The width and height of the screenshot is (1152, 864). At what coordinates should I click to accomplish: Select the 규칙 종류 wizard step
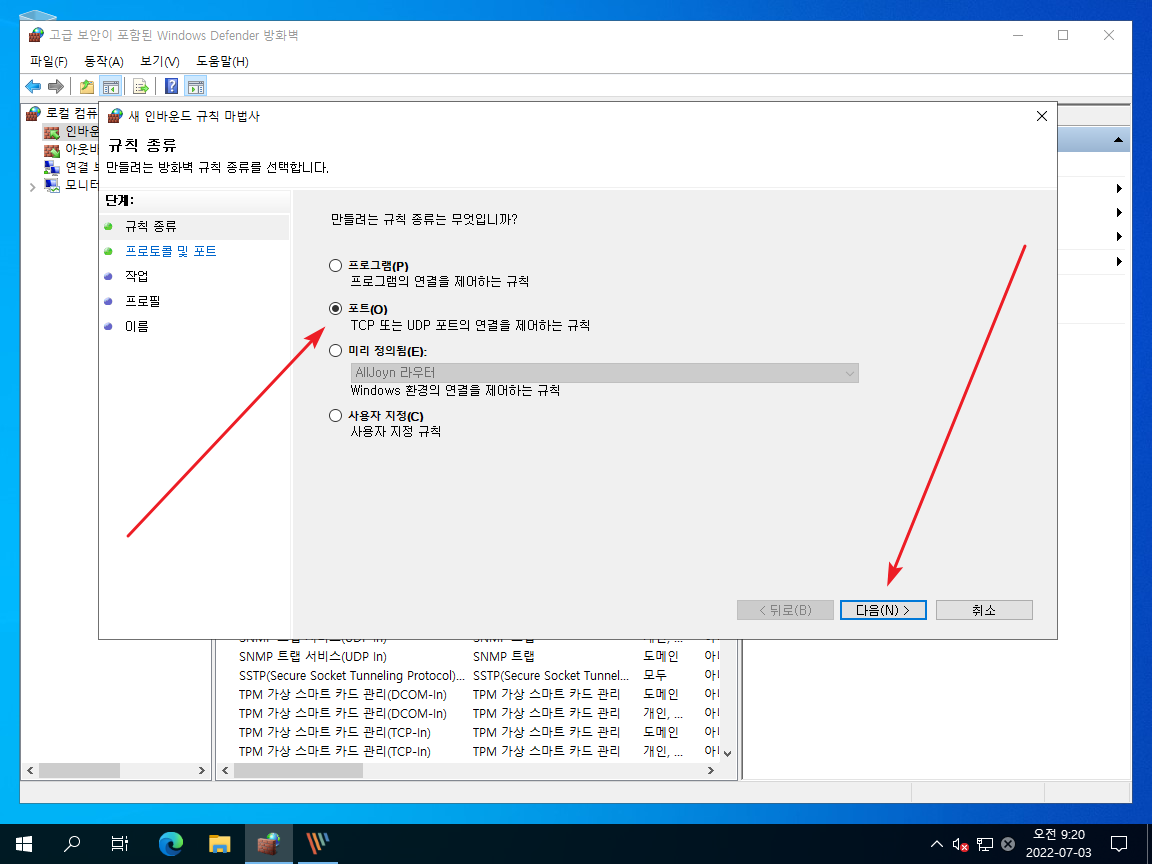click(151, 226)
